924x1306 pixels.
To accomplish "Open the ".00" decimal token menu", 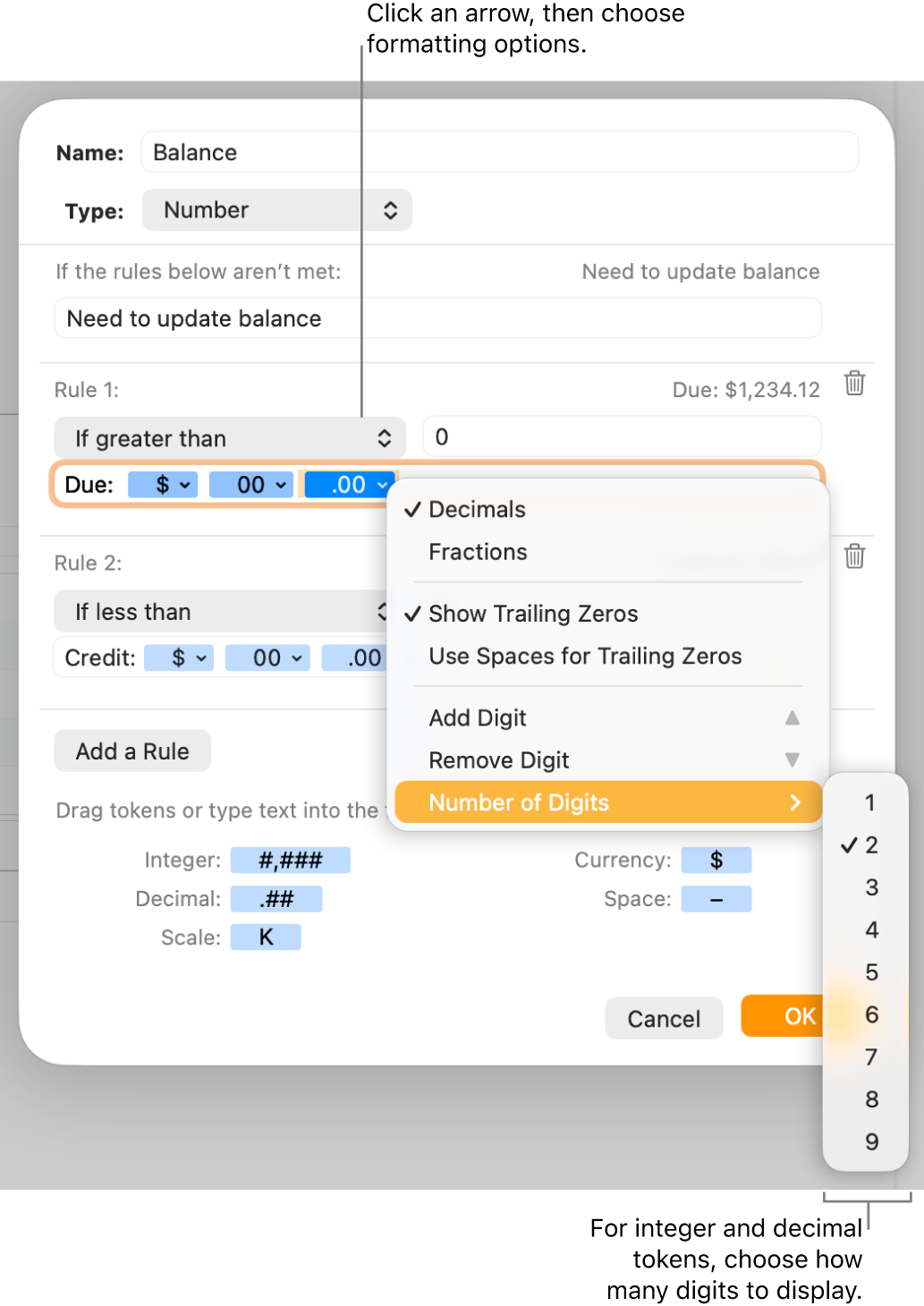I will (x=349, y=484).
